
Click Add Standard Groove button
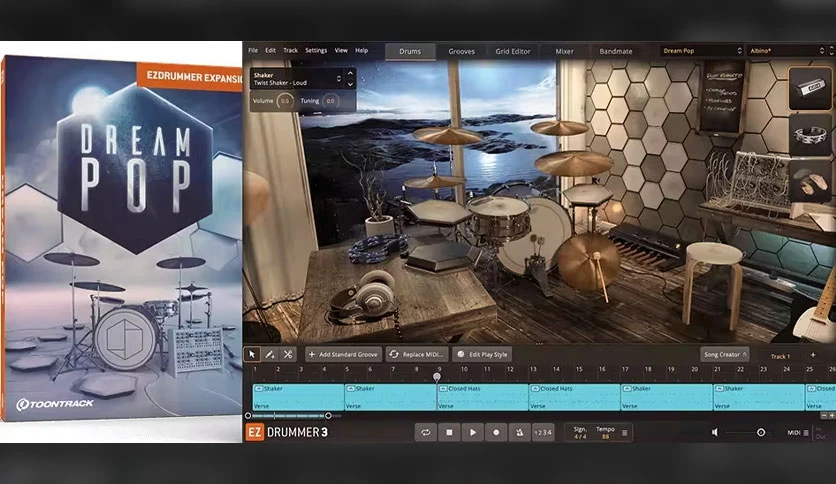[x=344, y=354]
